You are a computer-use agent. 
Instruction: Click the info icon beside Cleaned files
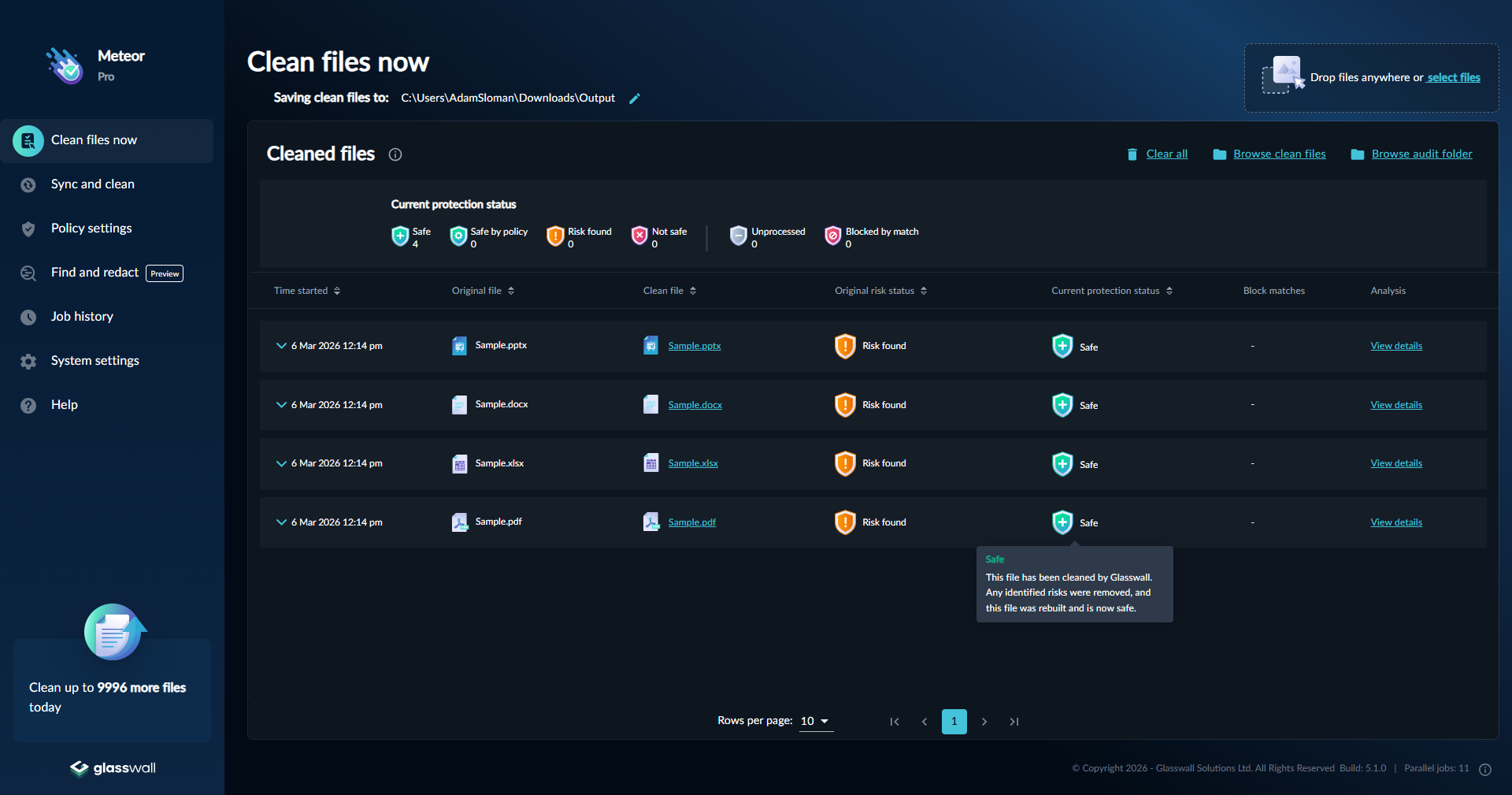pyautogui.click(x=395, y=154)
